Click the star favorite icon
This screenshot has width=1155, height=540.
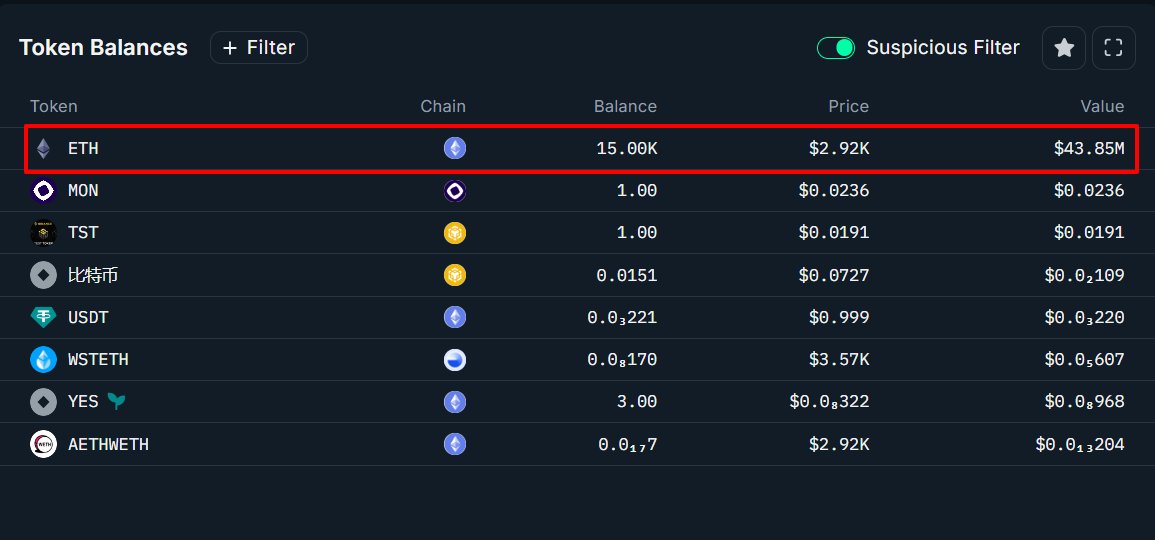click(1064, 48)
